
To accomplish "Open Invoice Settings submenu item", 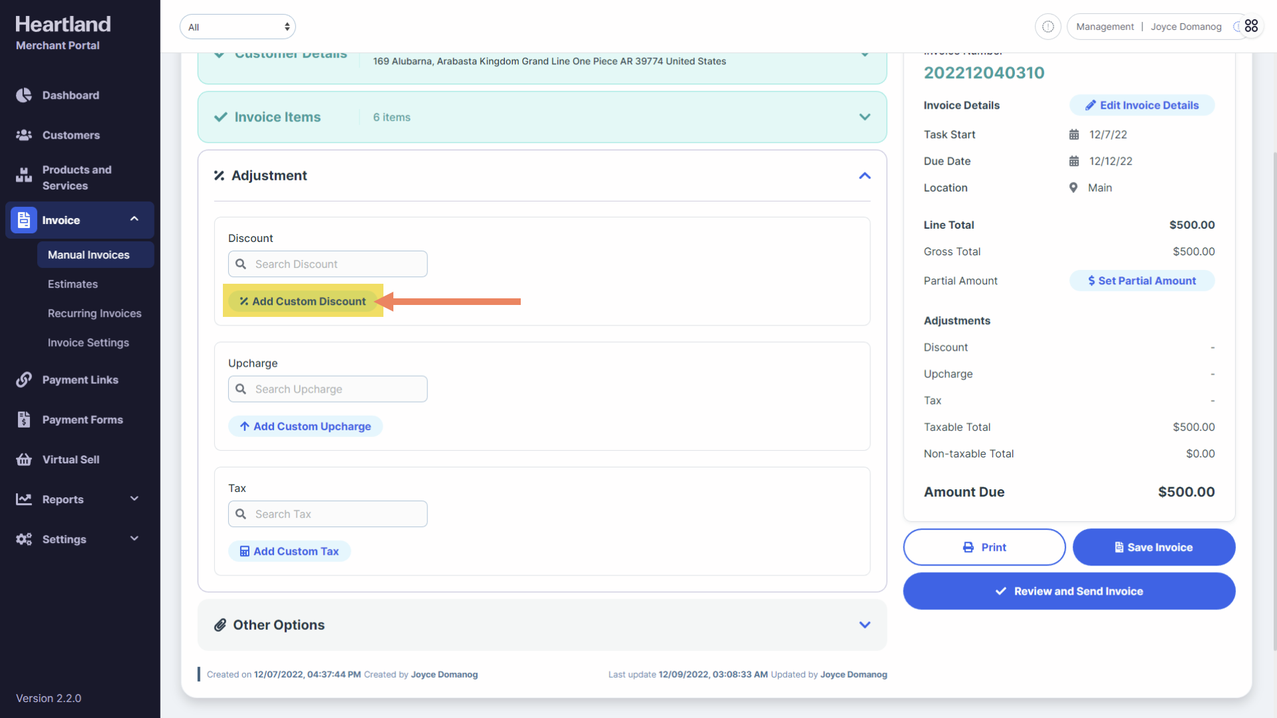I will pyautogui.click(x=88, y=342).
